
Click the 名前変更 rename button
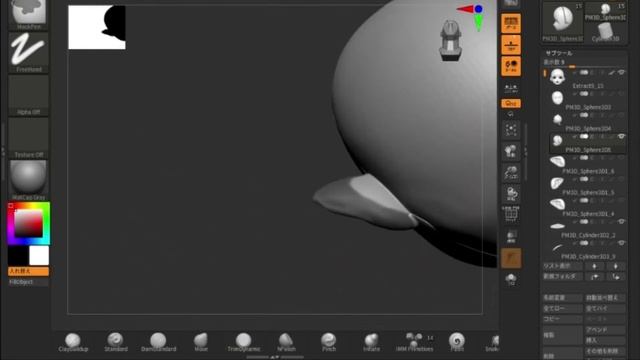coord(562,298)
